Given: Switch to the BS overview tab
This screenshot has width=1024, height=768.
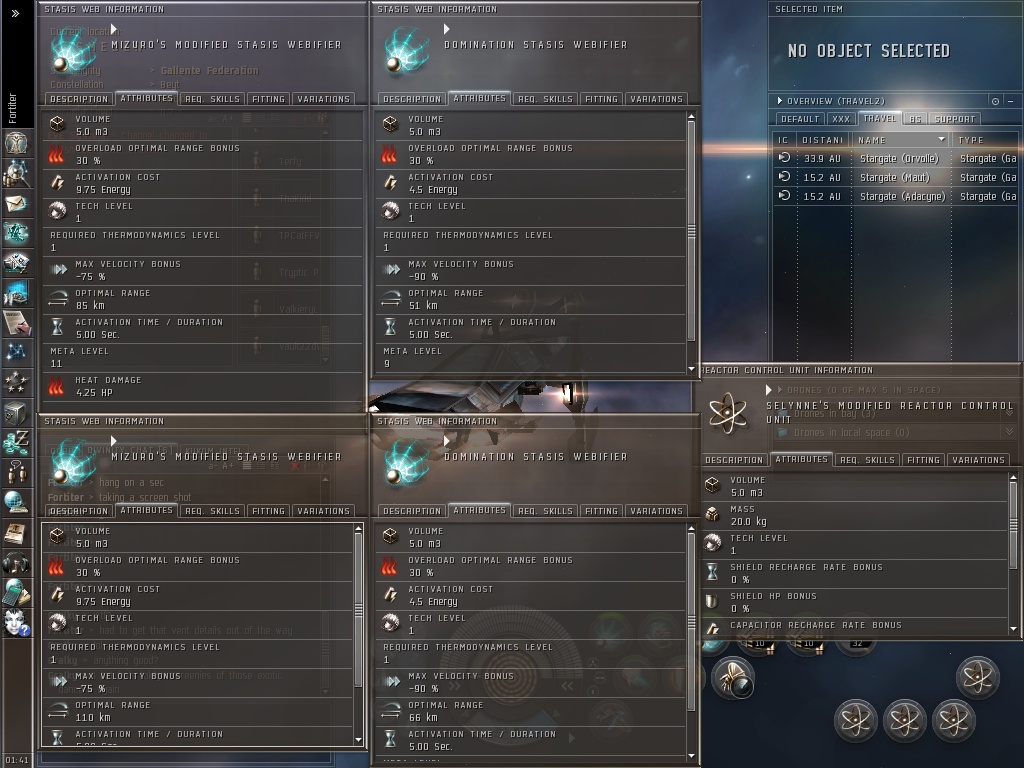Looking at the screenshot, I should pyautogui.click(x=915, y=119).
